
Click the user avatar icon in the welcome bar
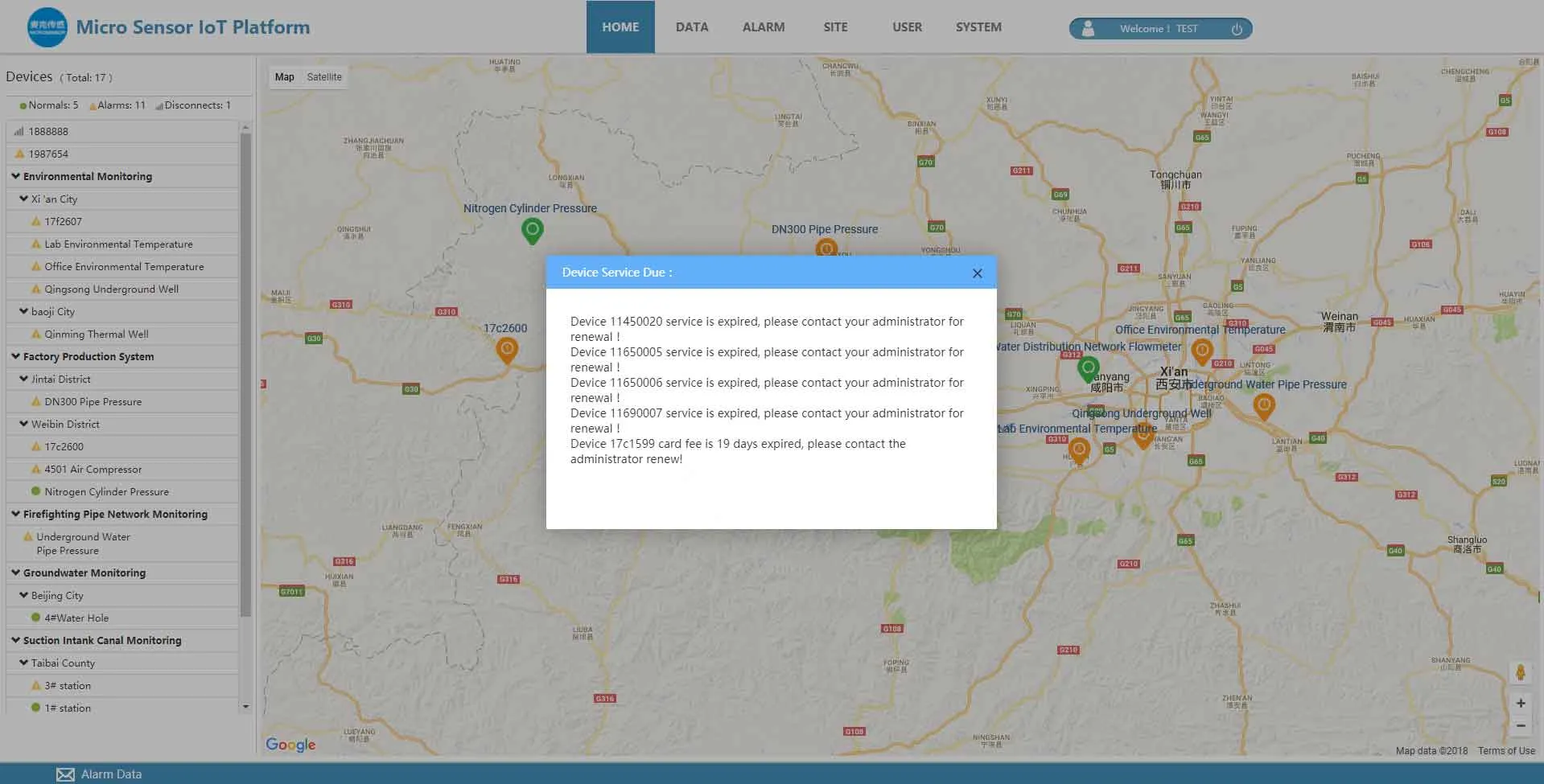point(1088,29)
